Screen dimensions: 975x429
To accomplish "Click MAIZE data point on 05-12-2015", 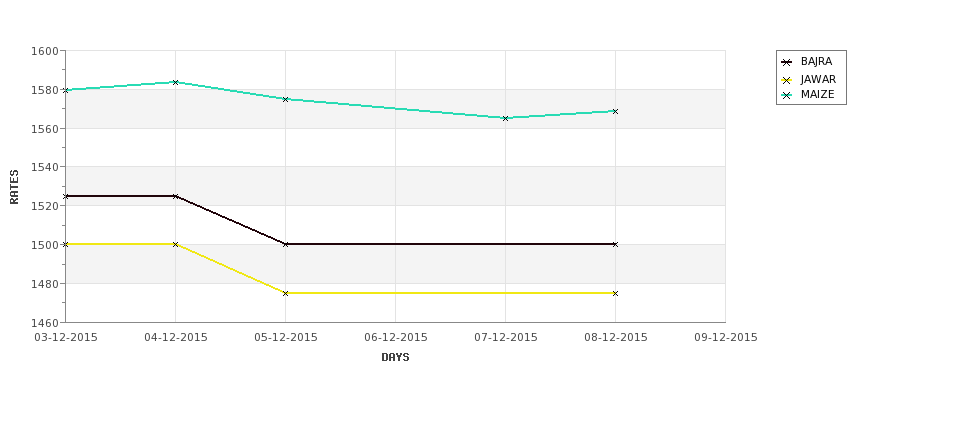I will (285, 99).
